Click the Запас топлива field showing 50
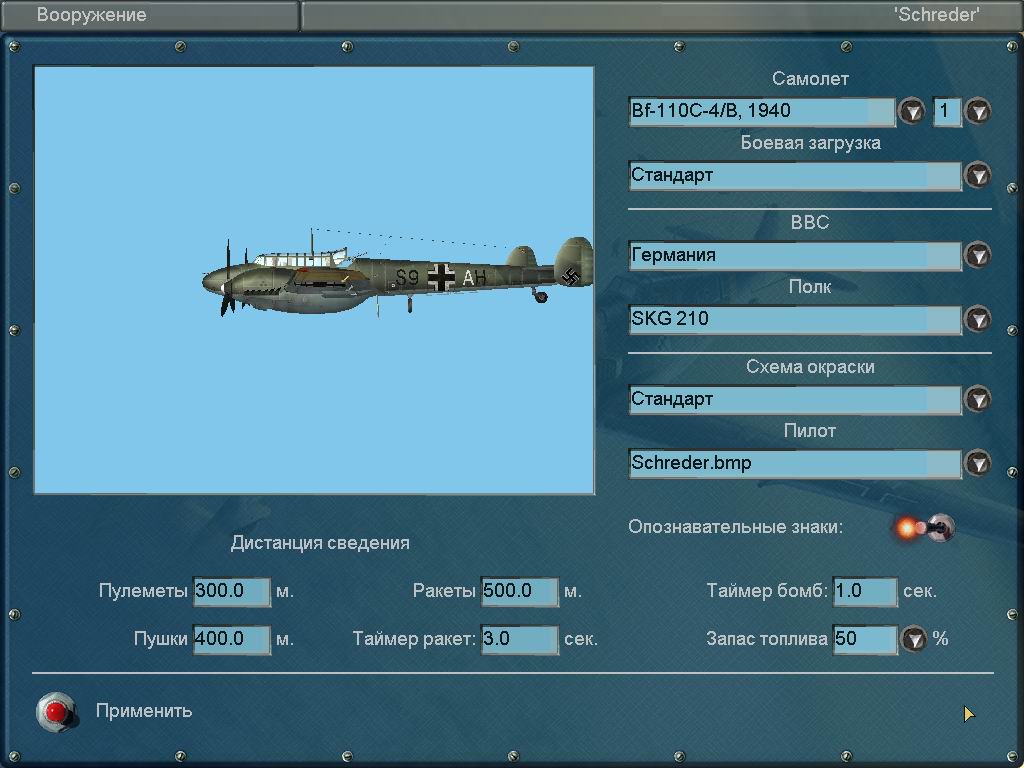This screenshot has height=768, width=1024. pos(865,639)
